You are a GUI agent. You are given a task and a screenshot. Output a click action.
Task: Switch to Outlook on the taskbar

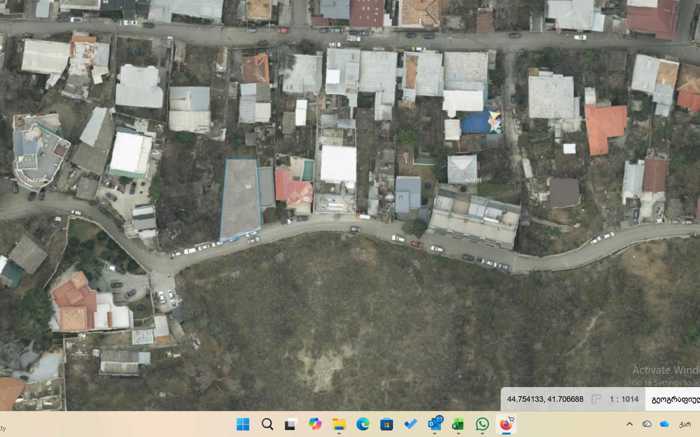(x=435, y=424)
